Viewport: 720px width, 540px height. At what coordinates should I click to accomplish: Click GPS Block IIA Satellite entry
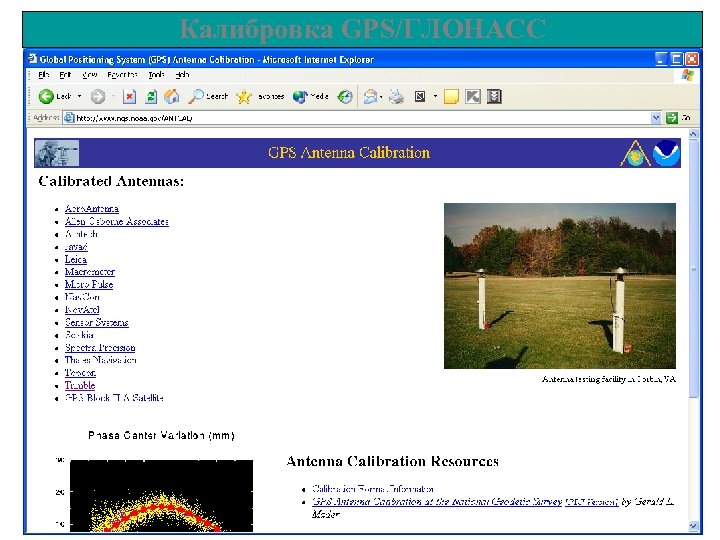pyautogui.click(x=114, y=398)
